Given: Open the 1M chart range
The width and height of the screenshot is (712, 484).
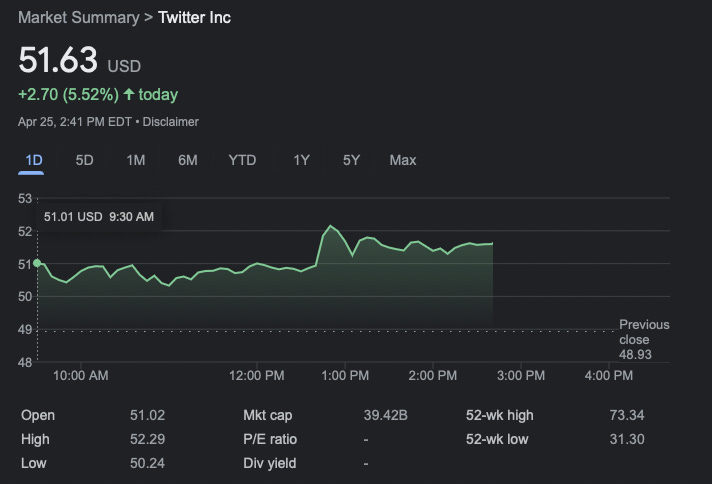Looking at the screenshot, I should [x=136, y=160].
